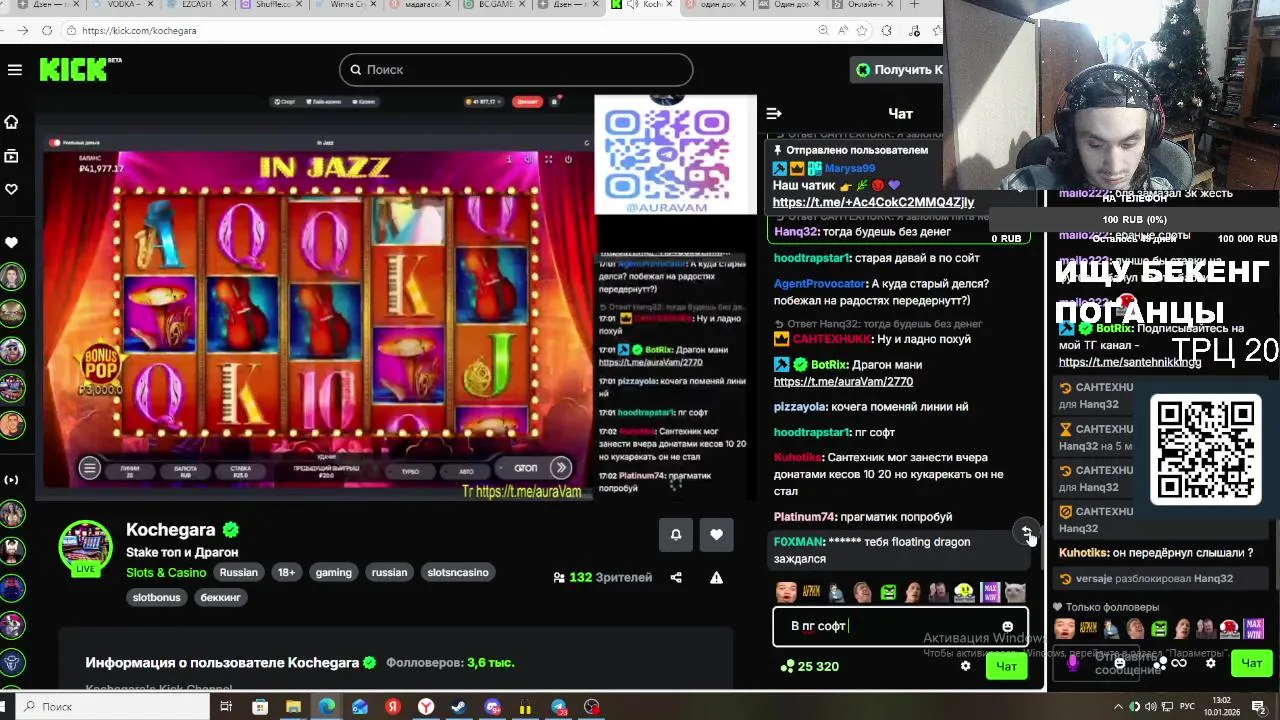This screenshot has height=720, width=1280.
Task: Click the slot game STOP button
Action: point(525,468)
